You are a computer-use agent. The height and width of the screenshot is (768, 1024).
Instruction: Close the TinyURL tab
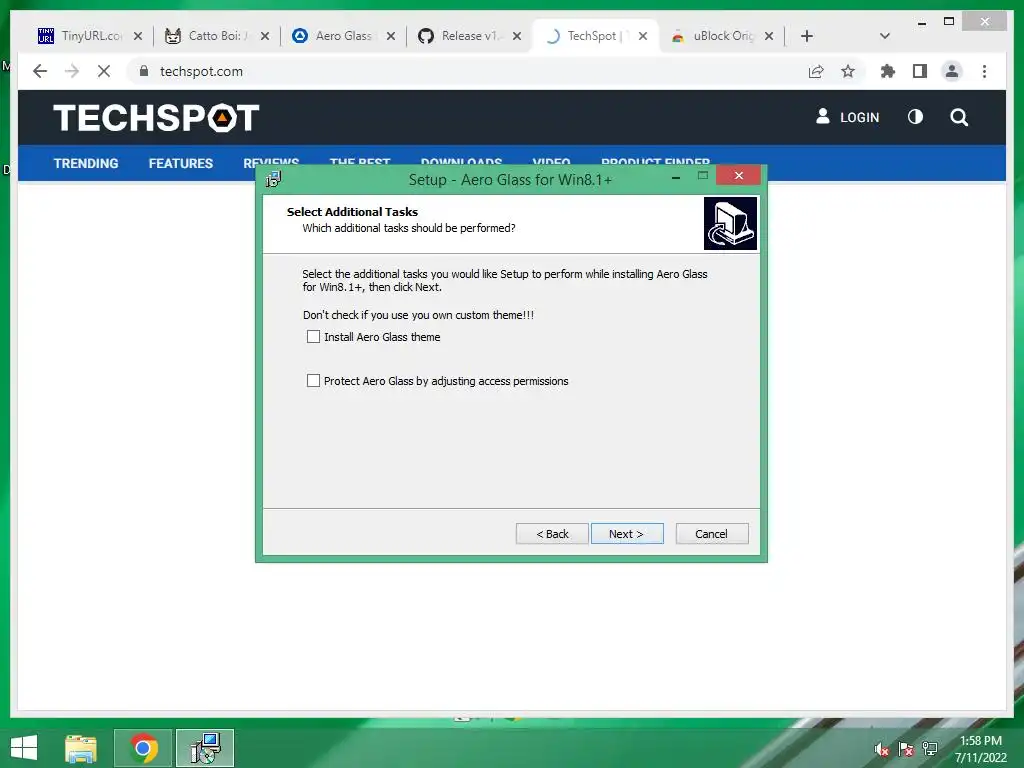[x=138, y=36]
